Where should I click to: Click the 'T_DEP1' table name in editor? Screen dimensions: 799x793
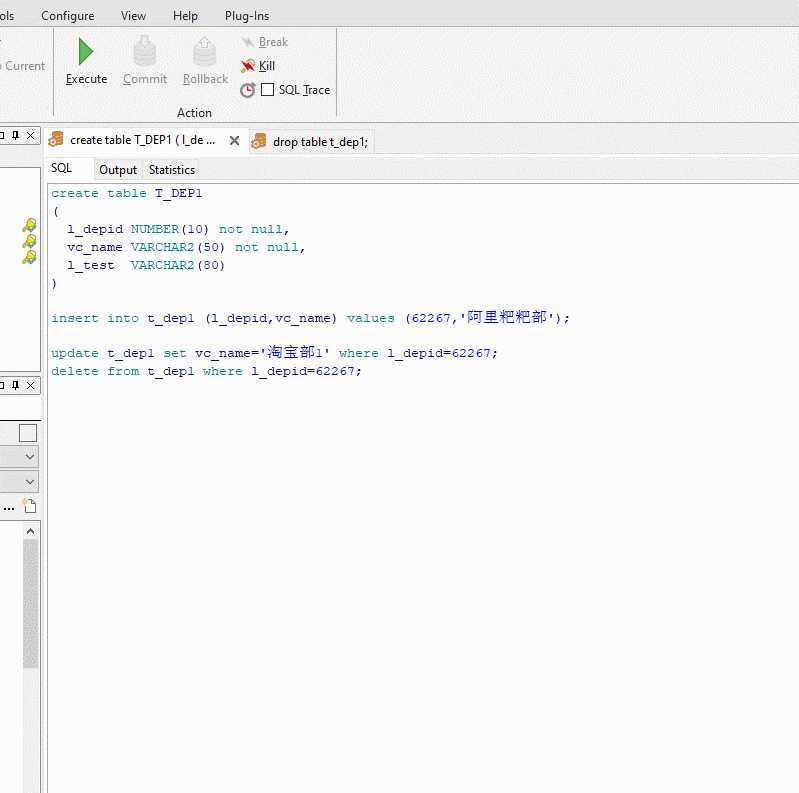pyautogui.click(x=179, y=193)
